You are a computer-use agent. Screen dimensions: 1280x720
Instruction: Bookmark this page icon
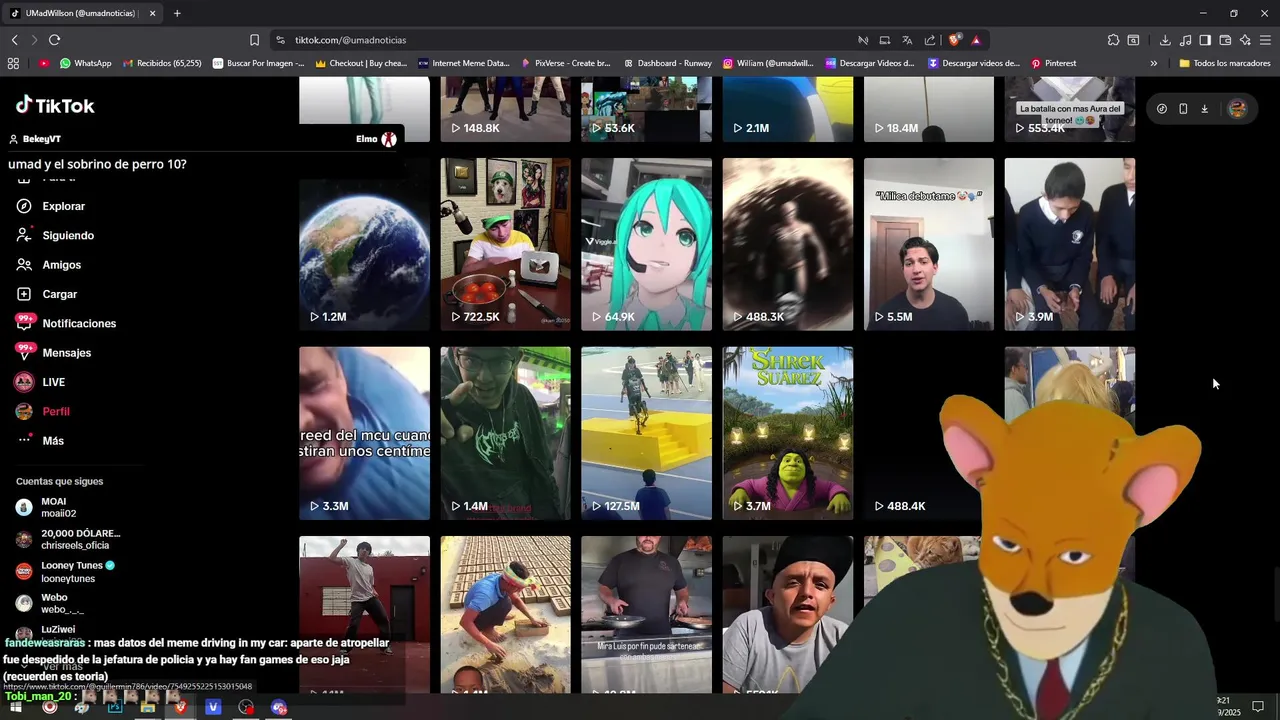coord(254,40)
